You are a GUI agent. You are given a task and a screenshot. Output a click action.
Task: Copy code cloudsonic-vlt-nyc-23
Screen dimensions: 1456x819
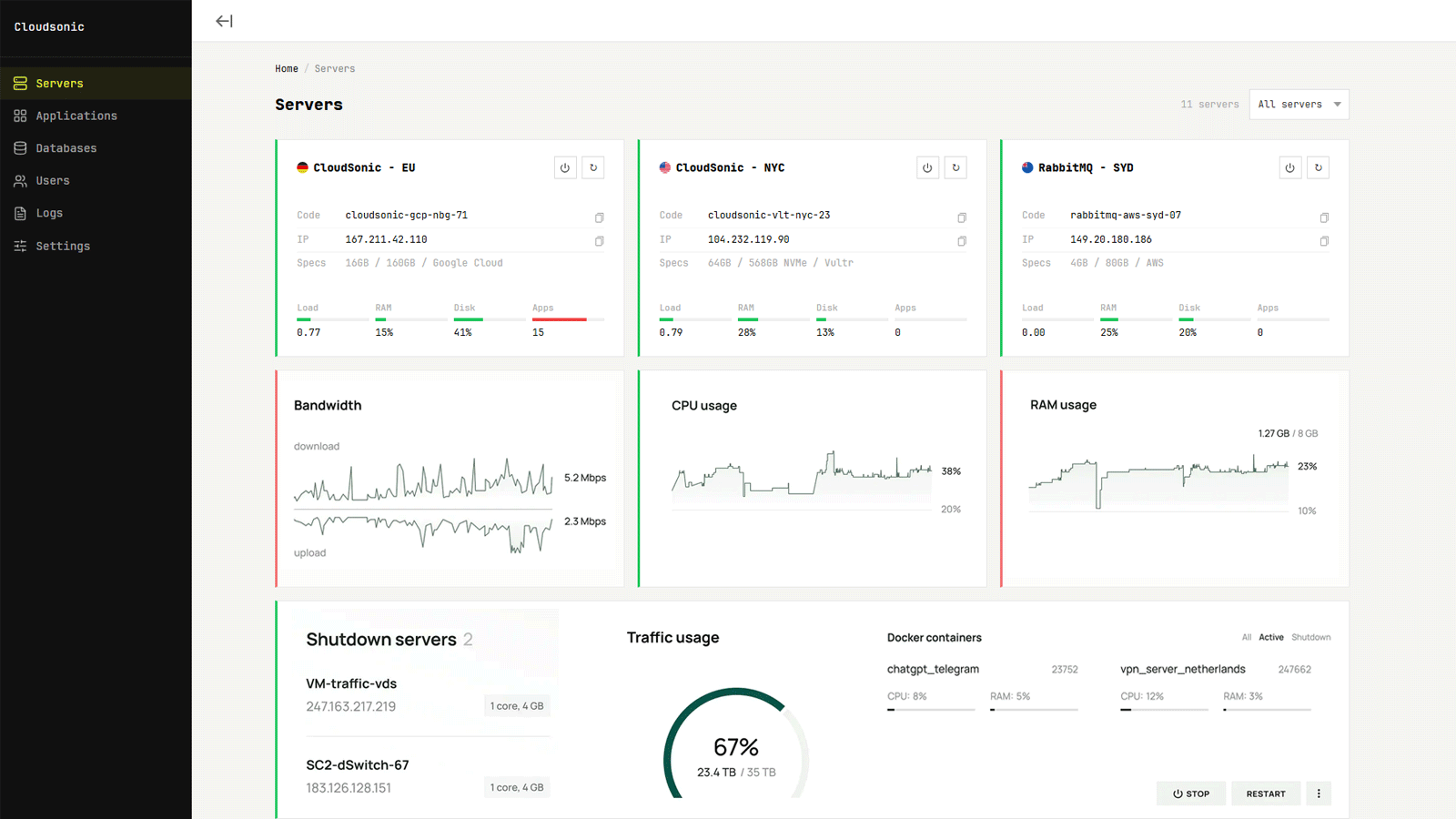pyautogui.click(x=962, y=217)
